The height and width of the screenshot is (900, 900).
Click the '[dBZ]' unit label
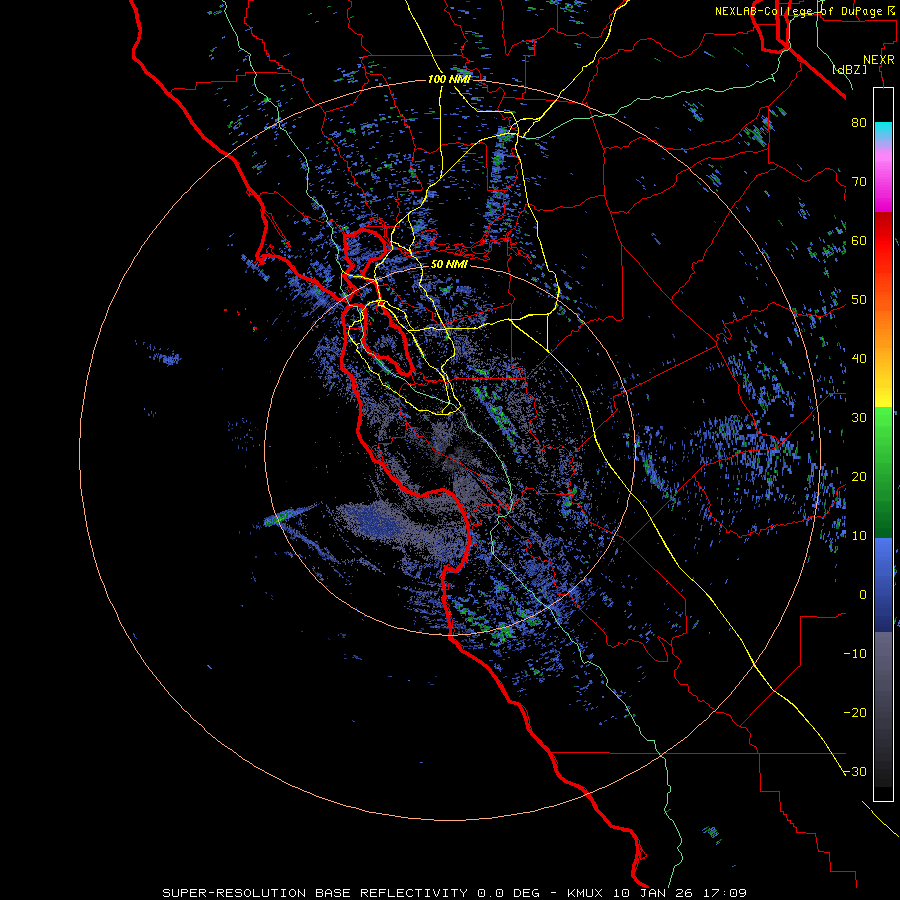(x=849, y=69)
